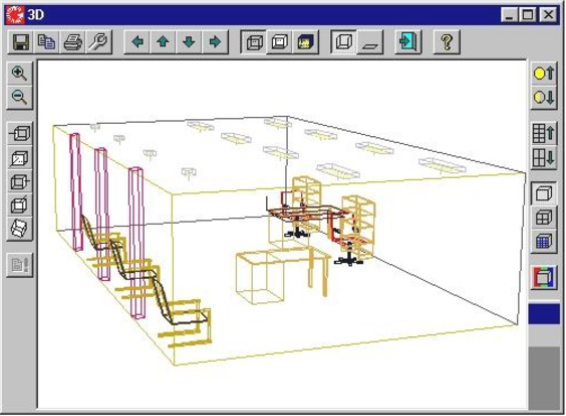Viewport: 566px width, 416px height.
Task: Click the cyan exit door icon
Action: pyautogui.click(x=408, y=42)
